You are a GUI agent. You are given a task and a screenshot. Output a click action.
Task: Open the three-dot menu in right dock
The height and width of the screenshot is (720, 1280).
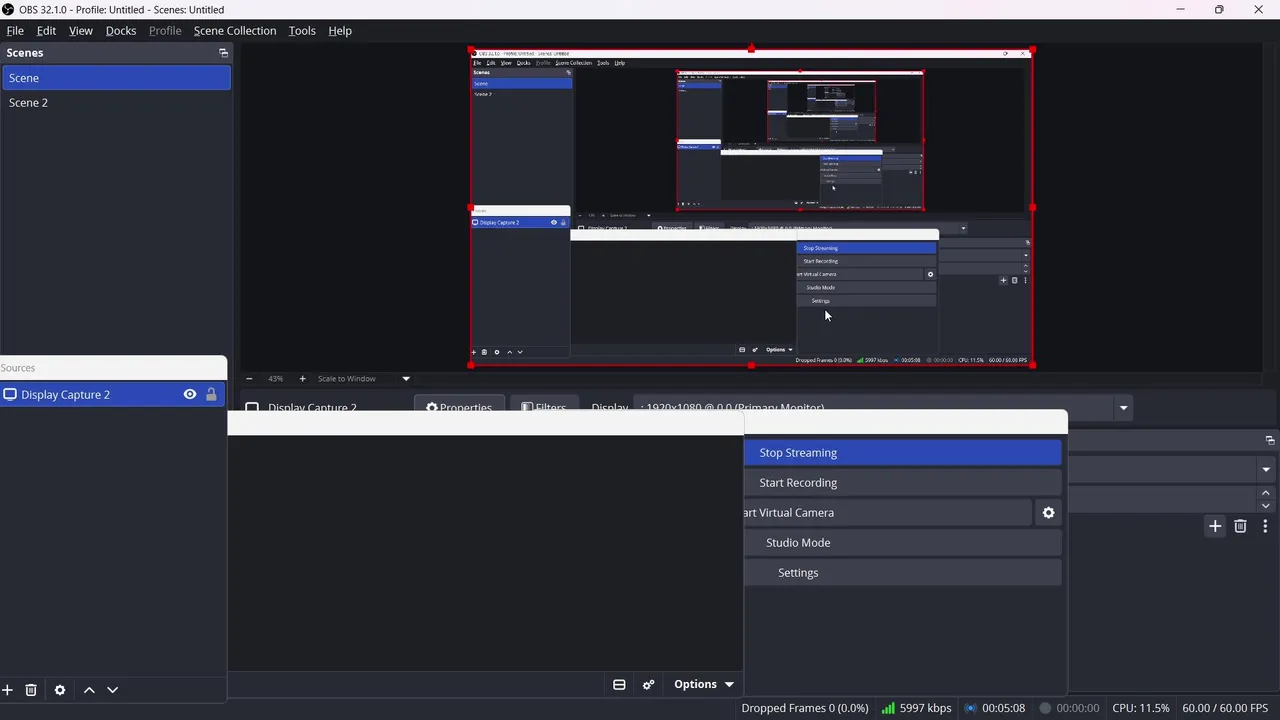pos(1265,526)
